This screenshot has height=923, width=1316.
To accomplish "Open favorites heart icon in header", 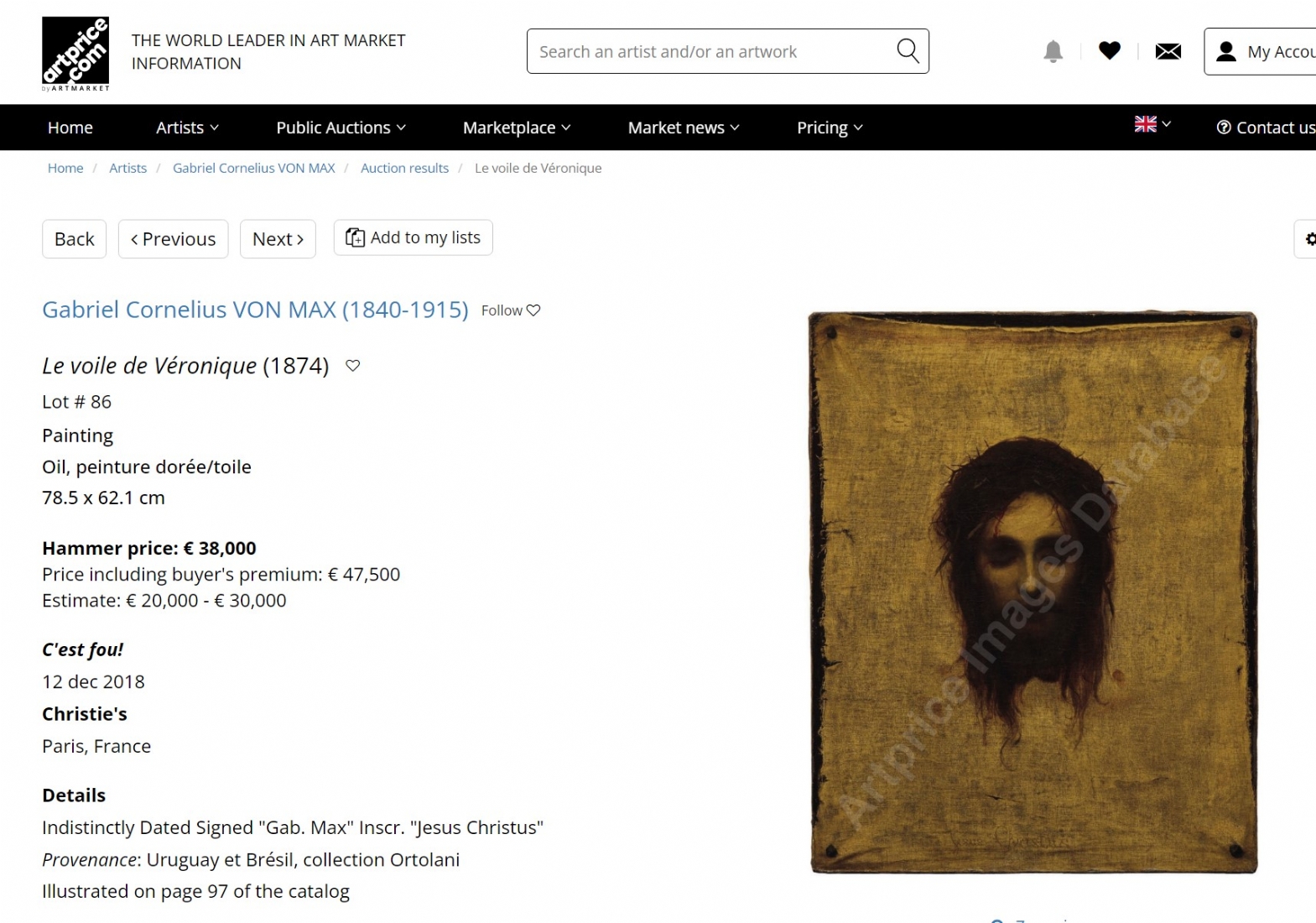I will click(1110, 51).
